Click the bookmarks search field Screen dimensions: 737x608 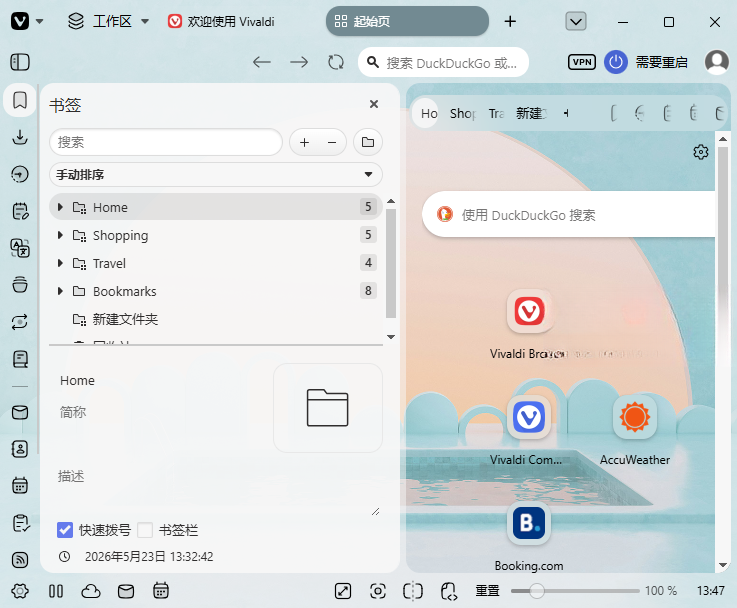(166, 142)
